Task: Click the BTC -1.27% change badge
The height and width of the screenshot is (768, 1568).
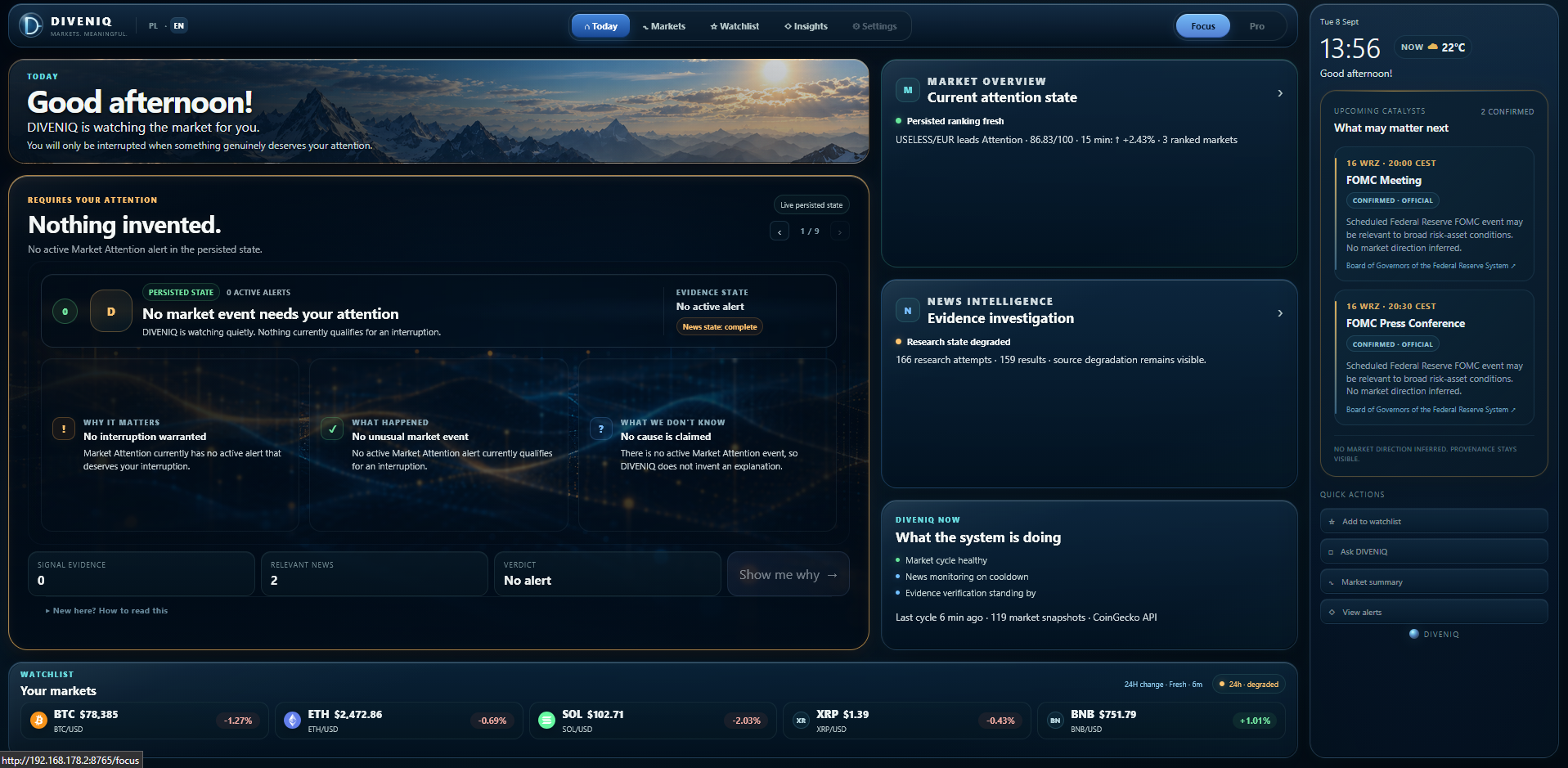Action: click(x=238, y=721)
